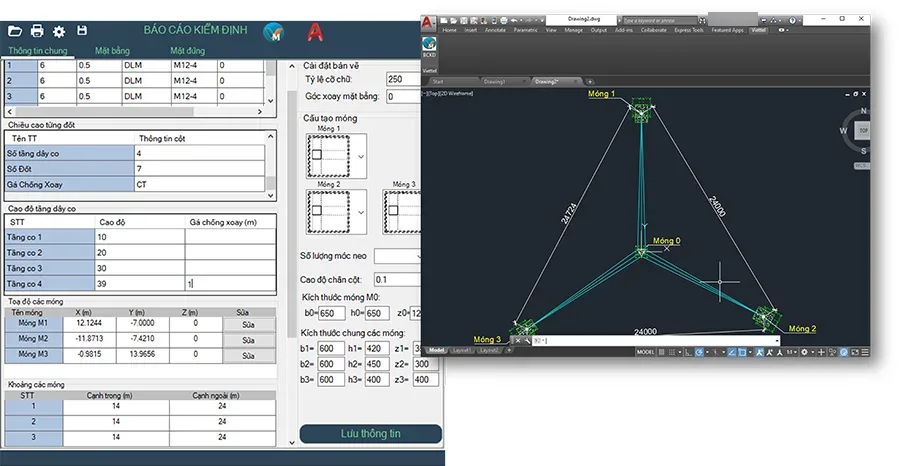This screenshot has width=900, height=466.
Task: Click Tỷ lệ cỡ chữ input field
Action: [403, 79]
